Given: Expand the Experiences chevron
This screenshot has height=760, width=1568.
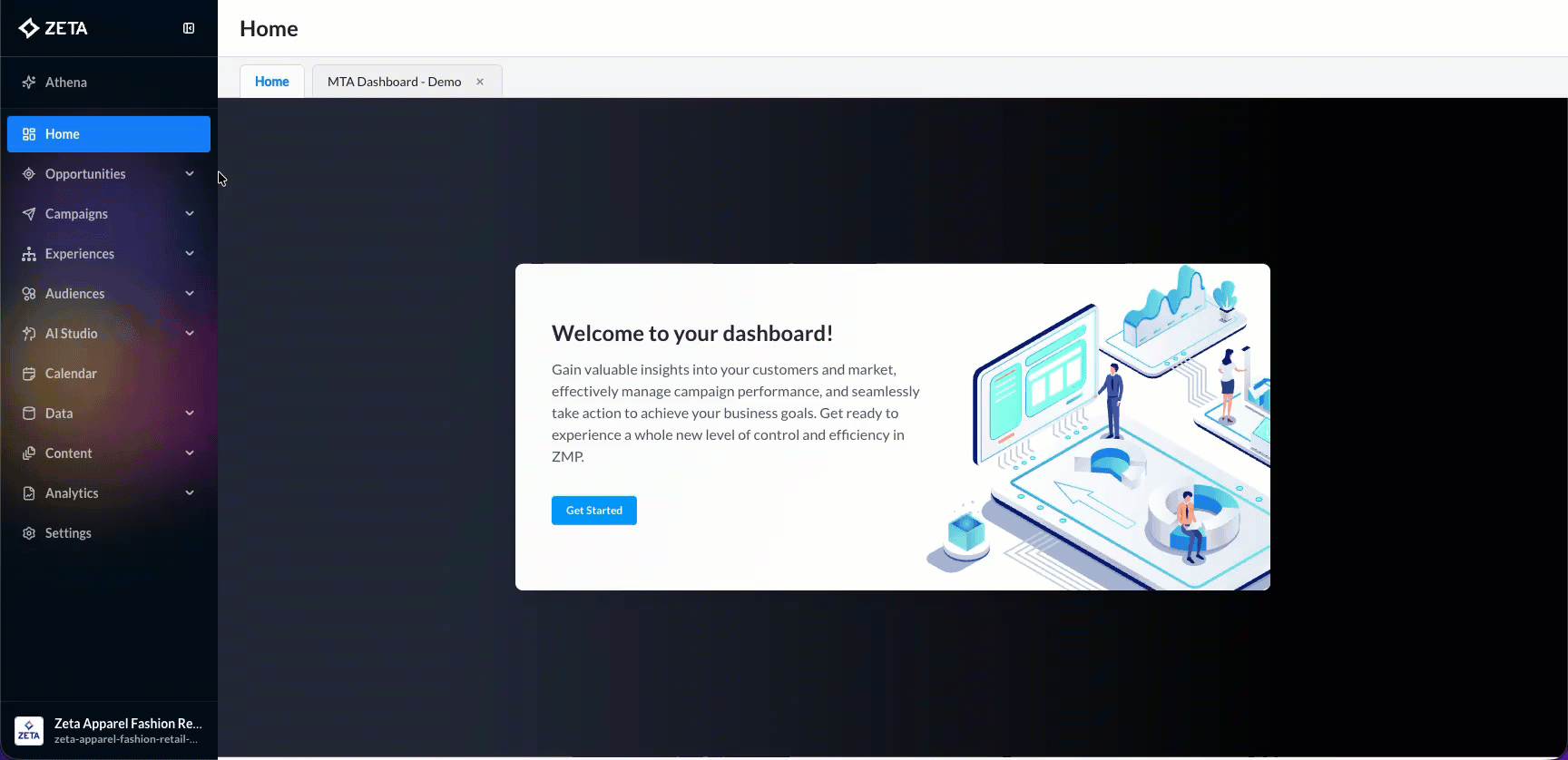Looking at the screenshot, I should [x=190, y=254].
